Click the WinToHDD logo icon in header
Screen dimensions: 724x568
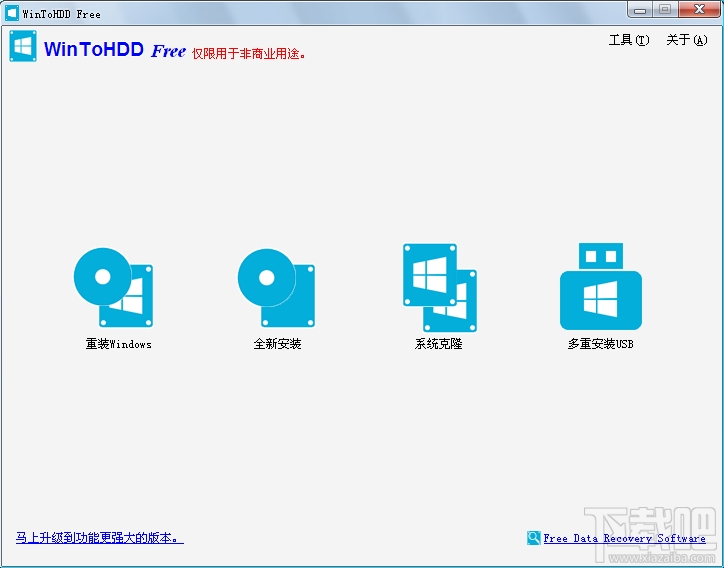click(23, 46)
